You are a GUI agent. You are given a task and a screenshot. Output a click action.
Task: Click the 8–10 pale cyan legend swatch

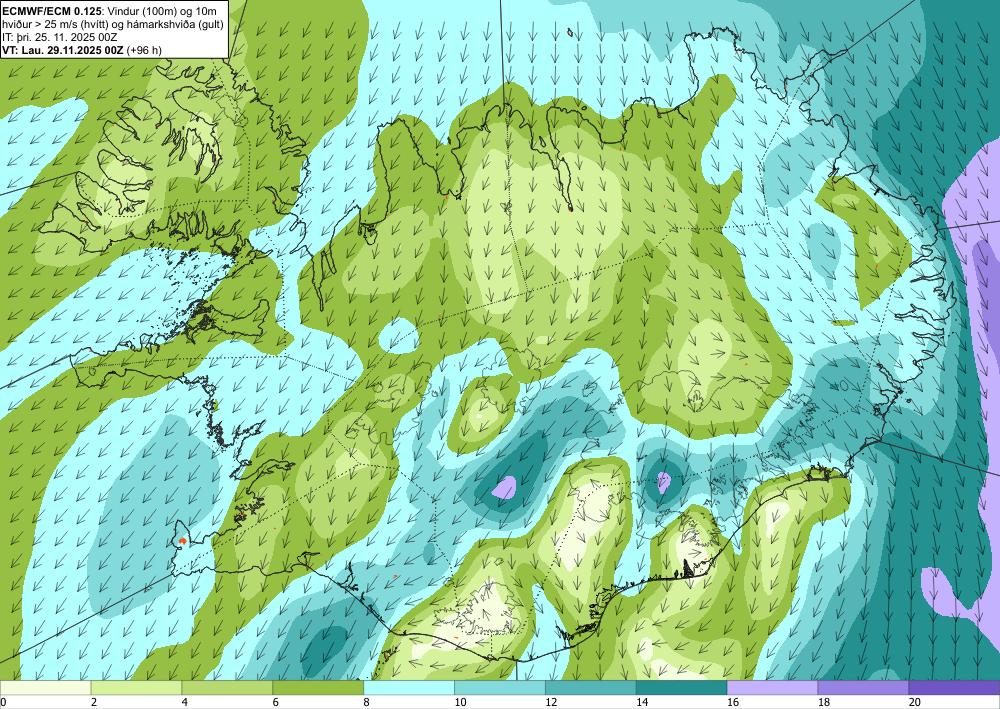409,687
